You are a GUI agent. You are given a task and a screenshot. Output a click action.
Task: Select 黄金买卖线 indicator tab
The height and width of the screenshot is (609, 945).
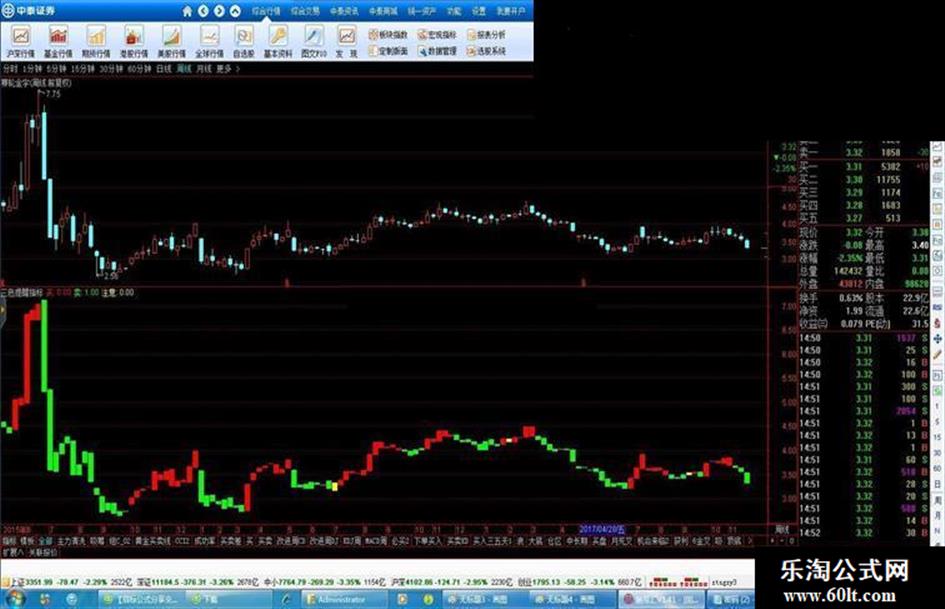pos(153,541)
